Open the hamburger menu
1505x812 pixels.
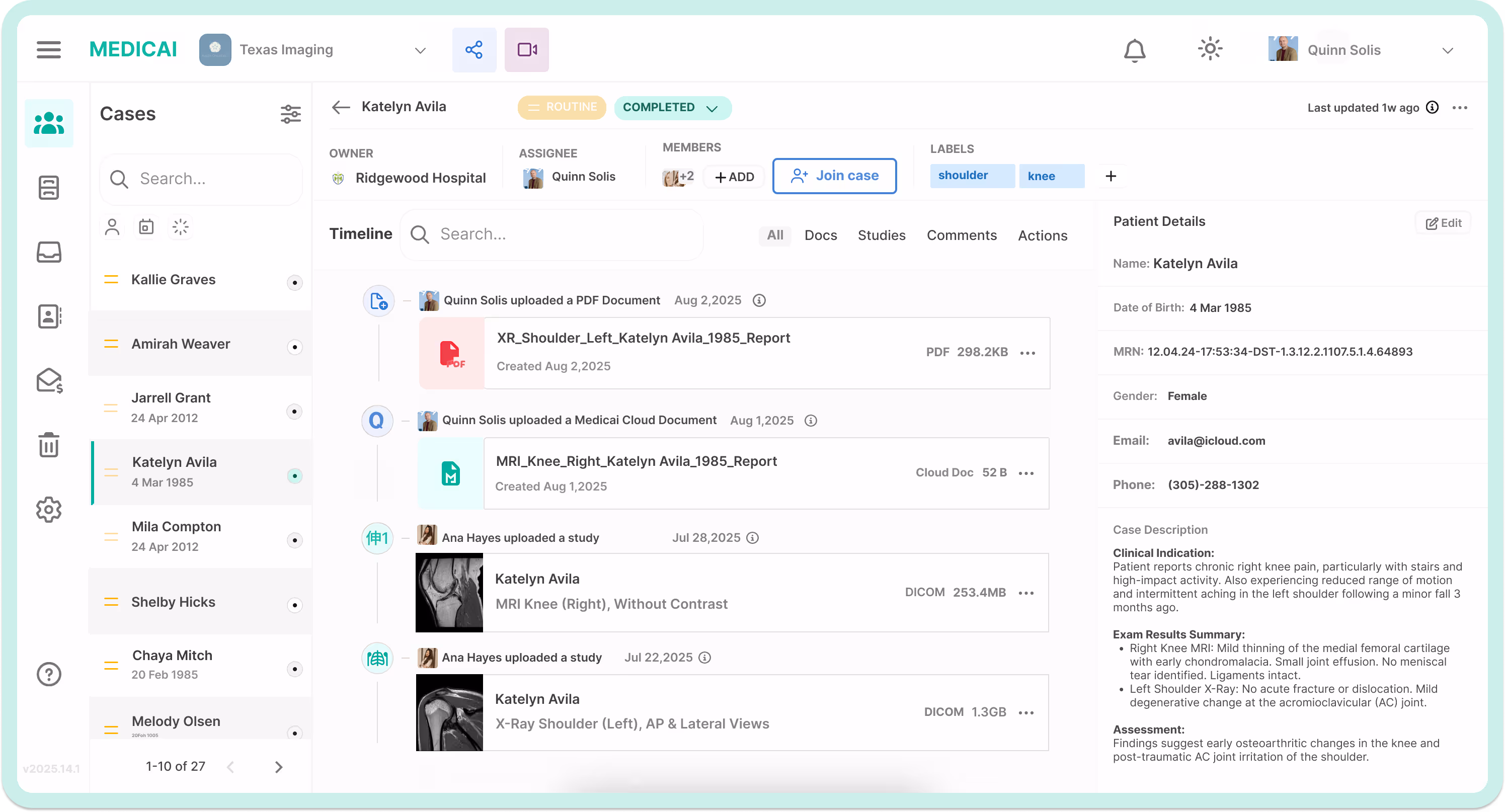click(48, 50)
